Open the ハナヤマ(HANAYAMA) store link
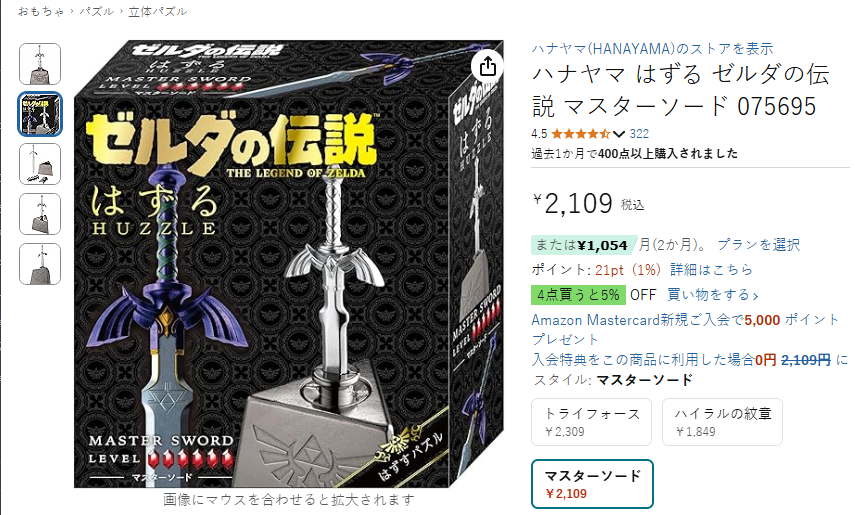This screenshot has width=855, height=515. (x=652, y=49)
